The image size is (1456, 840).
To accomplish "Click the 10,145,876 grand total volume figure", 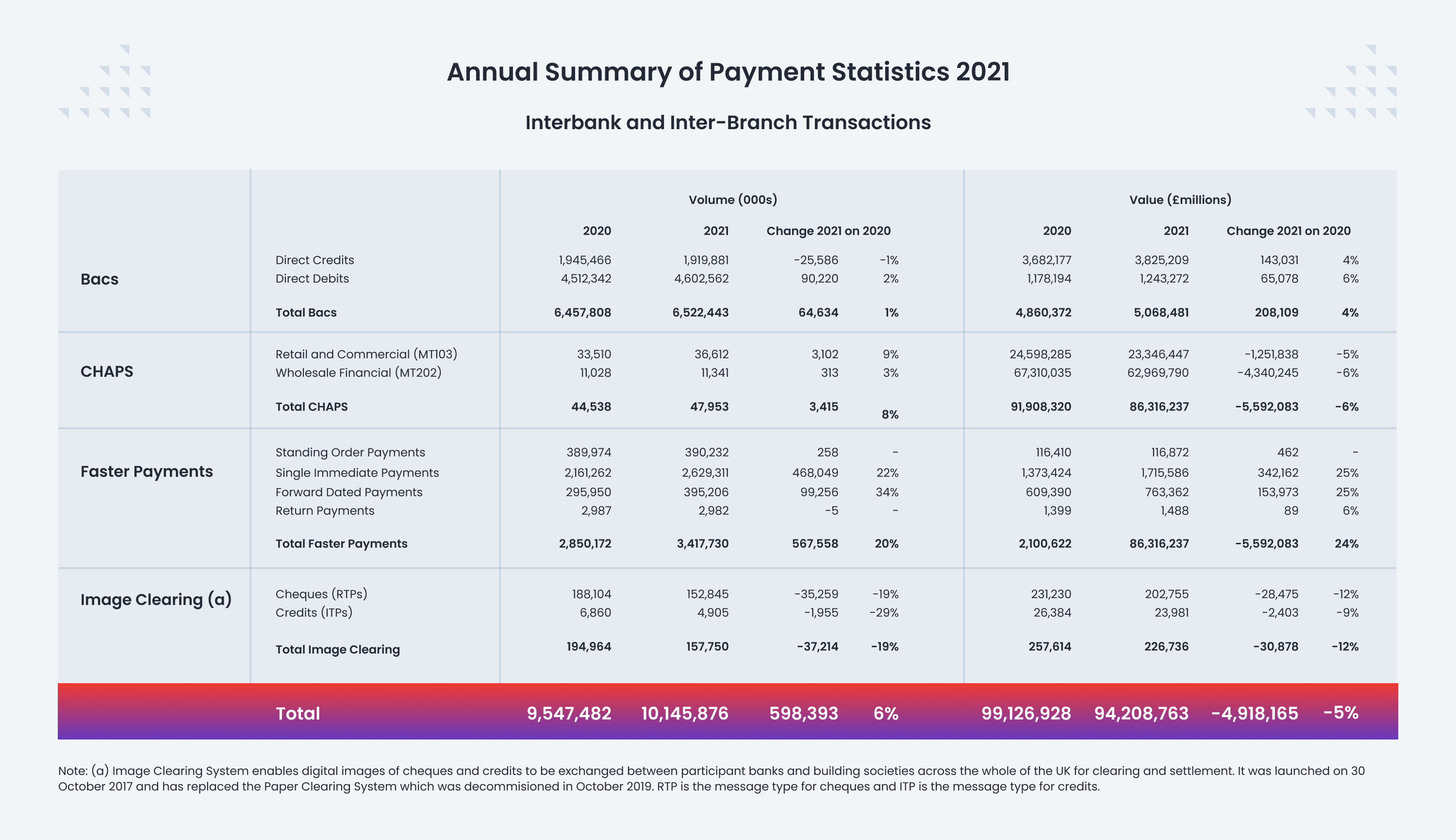I will (x=684, y=714).
